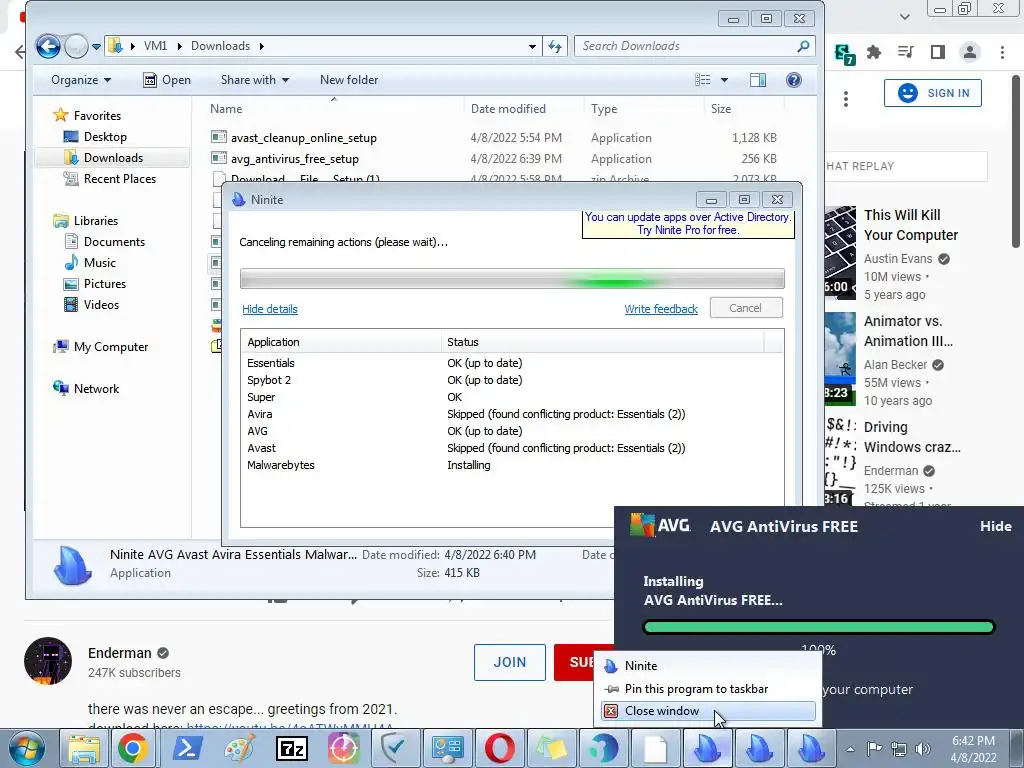Open Opera browser from the taskbar
This screenshot has height=768, width=1024.
point(500,748)
